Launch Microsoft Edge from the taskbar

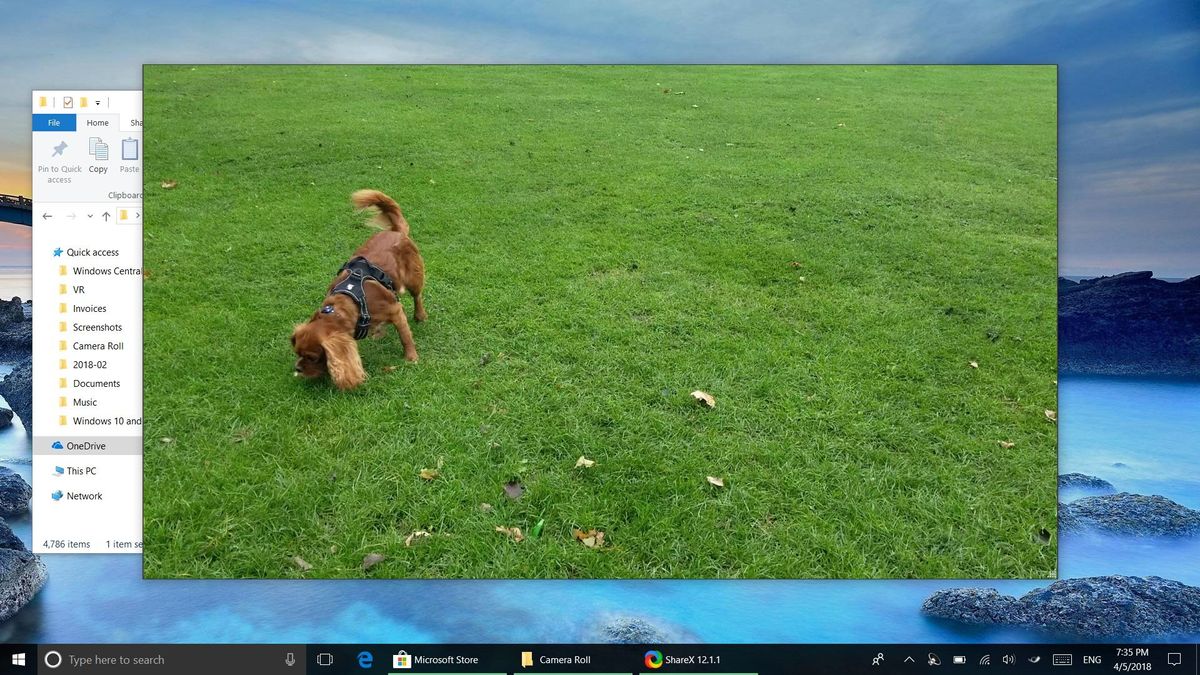click(364, 659)
